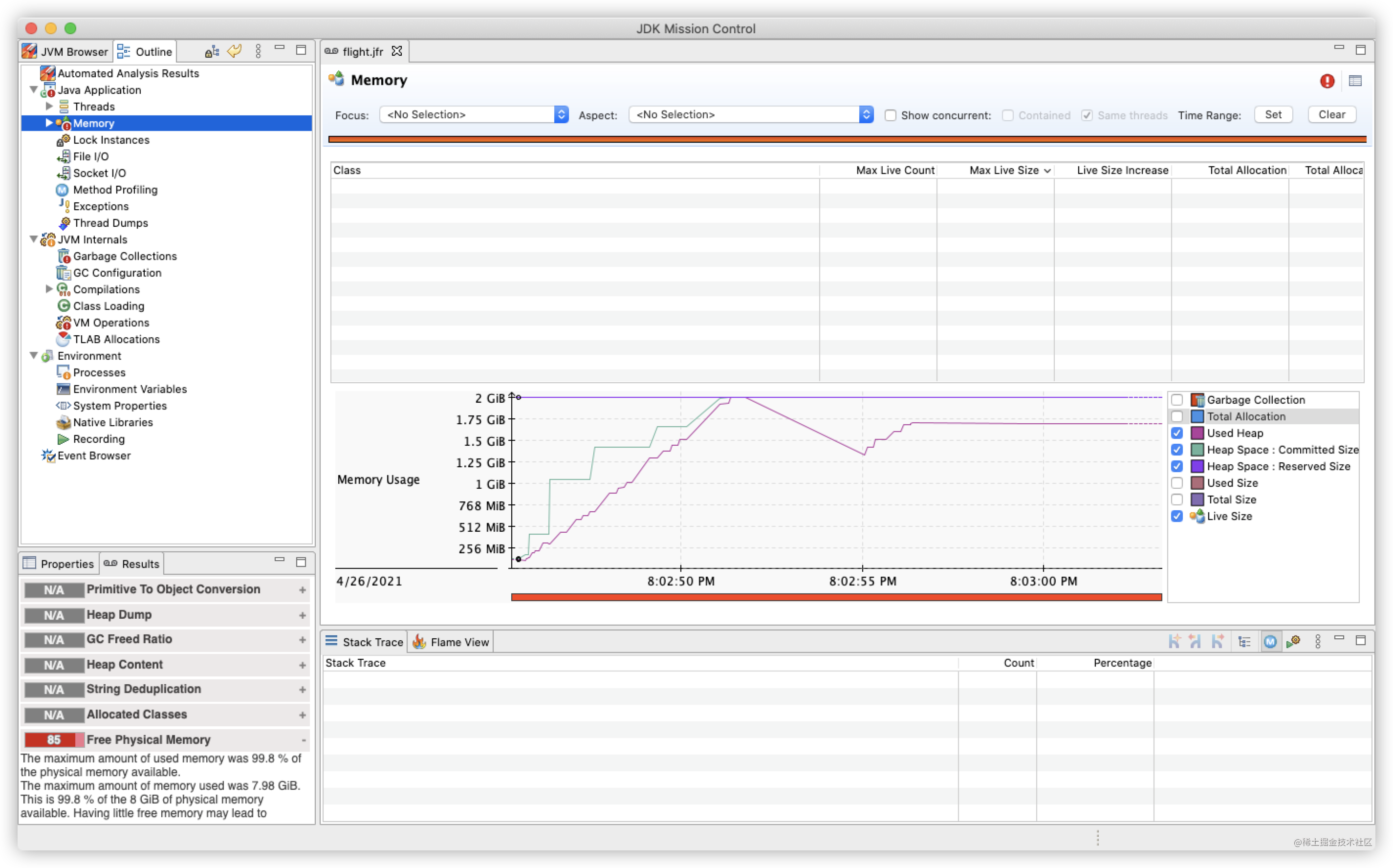Click the Method Profiling grouping icon above Stack Trace
This screenshot has width=1393, height=868.
pos(1270,641)
